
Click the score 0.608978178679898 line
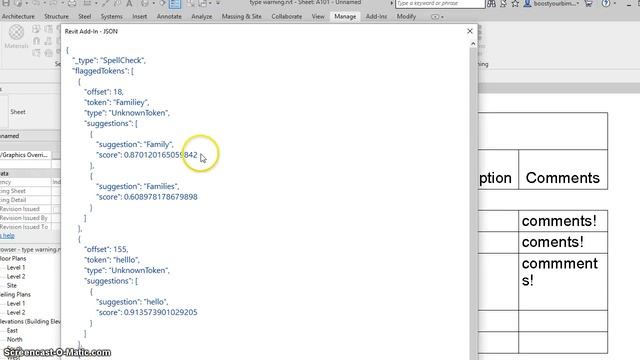pos(147,197)
